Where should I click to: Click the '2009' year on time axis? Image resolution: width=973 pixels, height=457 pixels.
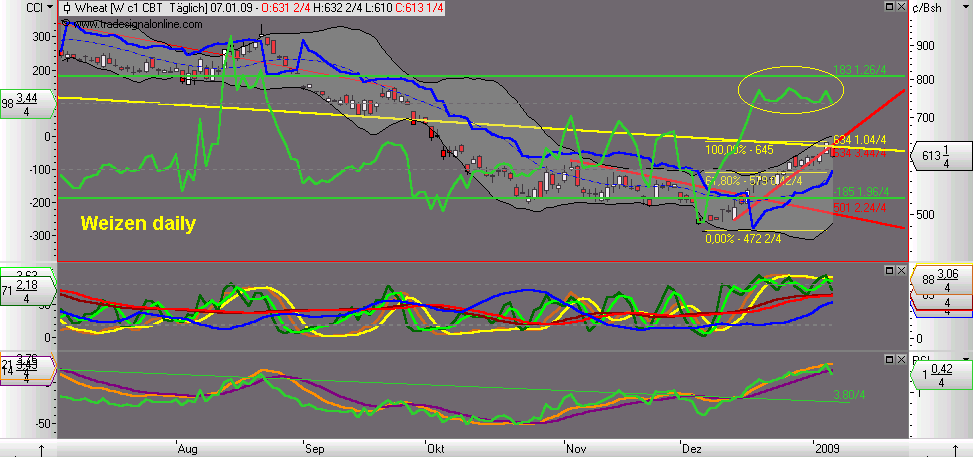pos(825,447)
